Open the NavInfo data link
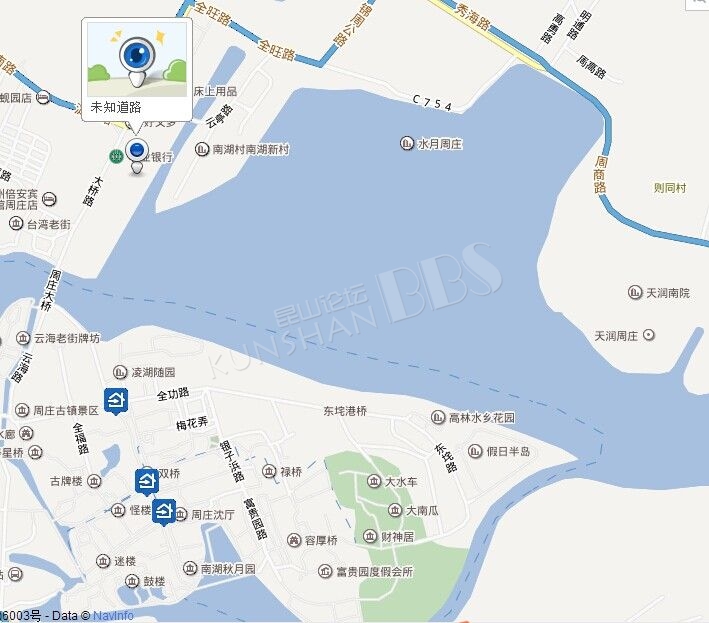Screen dimensions: 709x623 113,615
